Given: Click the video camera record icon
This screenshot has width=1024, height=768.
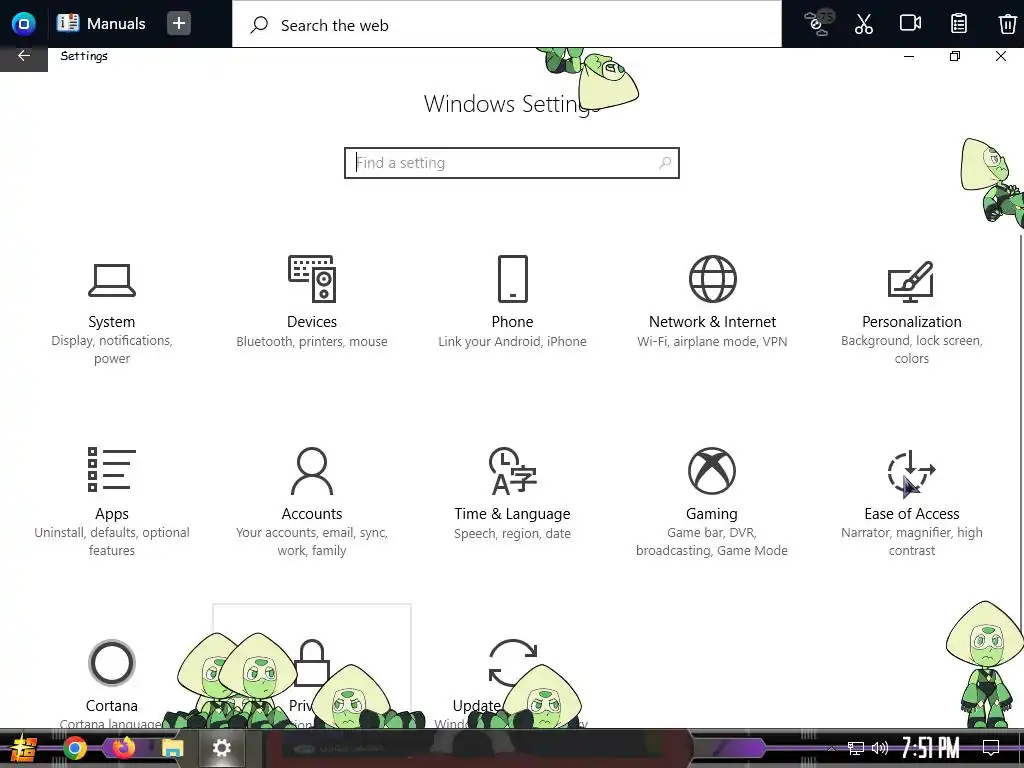Looking at the screenshot, I should click(x=910, y=24).
